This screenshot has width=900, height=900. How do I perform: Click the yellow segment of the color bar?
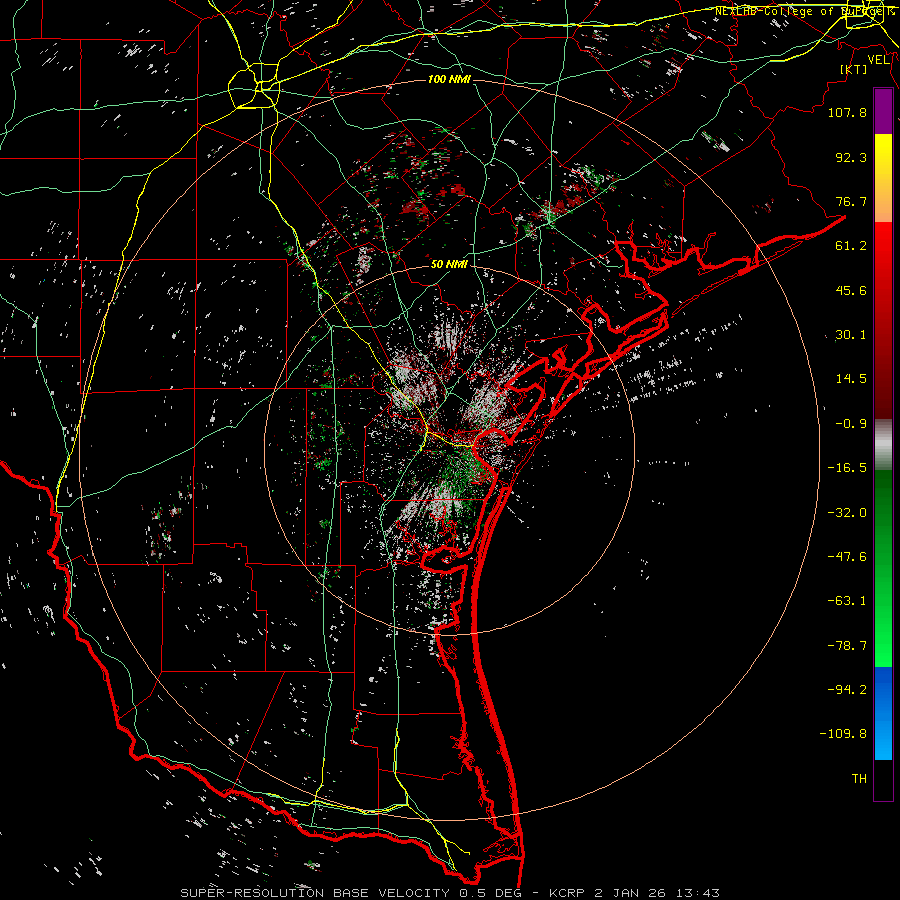[x=883, y=155]
